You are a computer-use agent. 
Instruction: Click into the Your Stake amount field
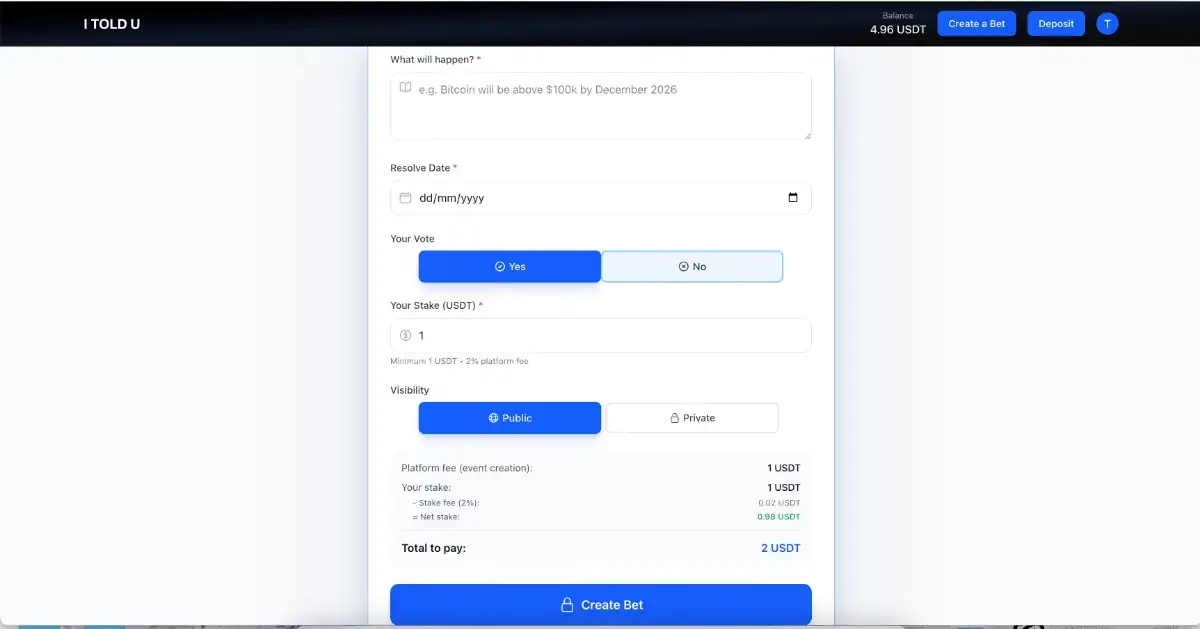point(600,335)
